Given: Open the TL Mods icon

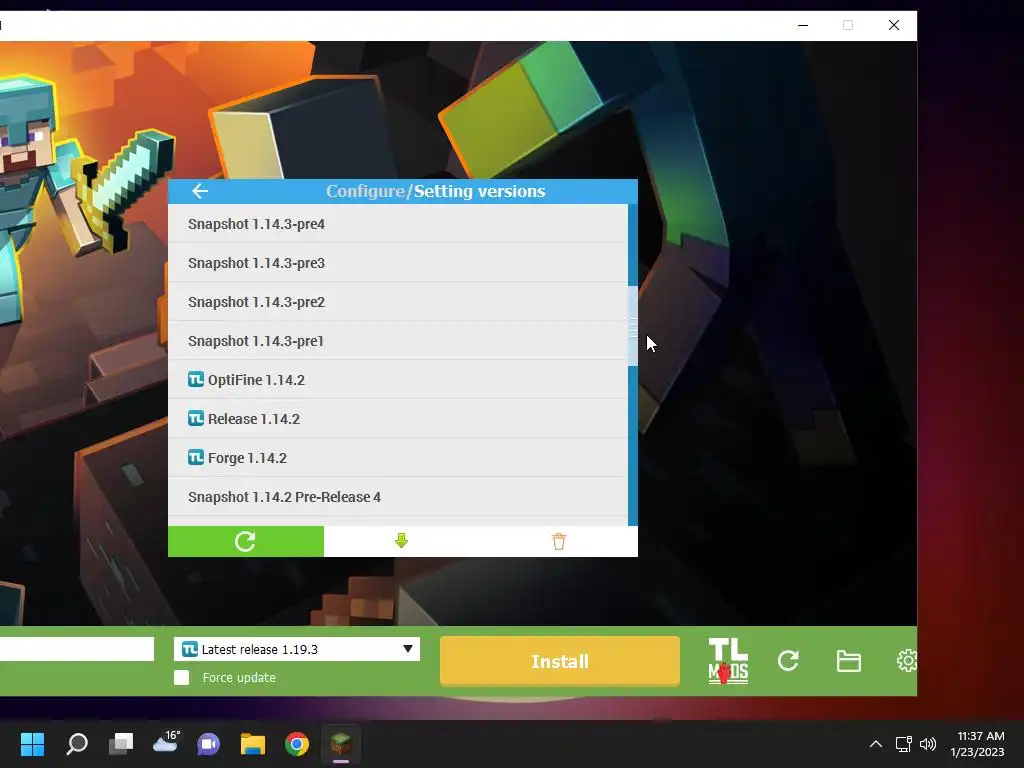Looking at the screenshot, I should tap(728, 661).
